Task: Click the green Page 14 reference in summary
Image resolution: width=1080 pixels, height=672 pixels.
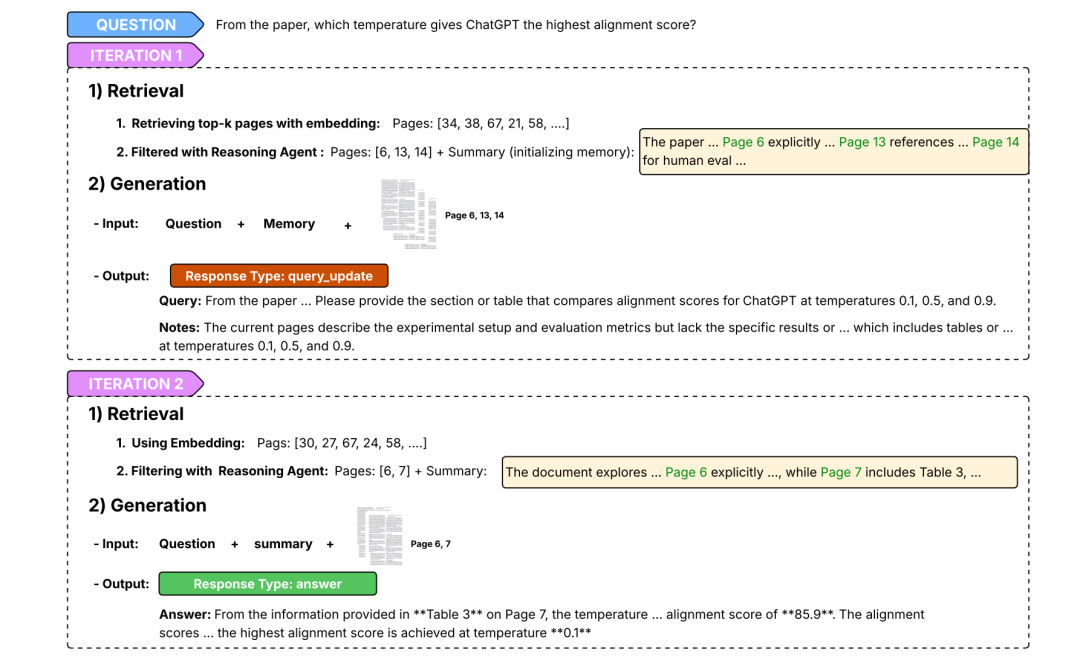Action: point(995,142)
